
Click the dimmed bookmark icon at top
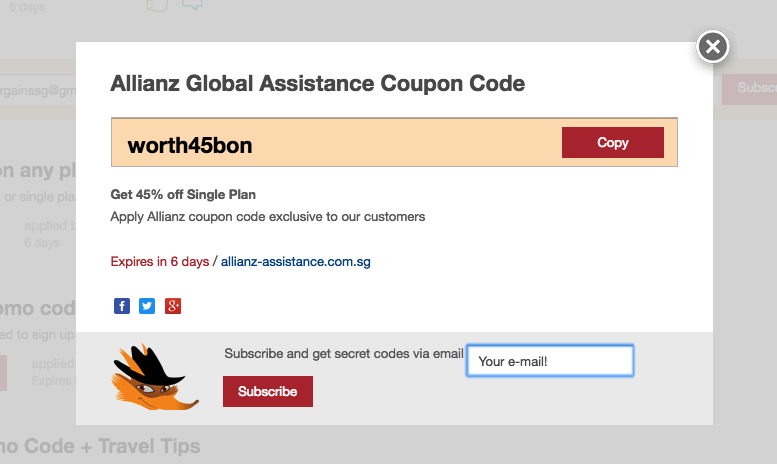pyautogui.click(x=157, y=5)
